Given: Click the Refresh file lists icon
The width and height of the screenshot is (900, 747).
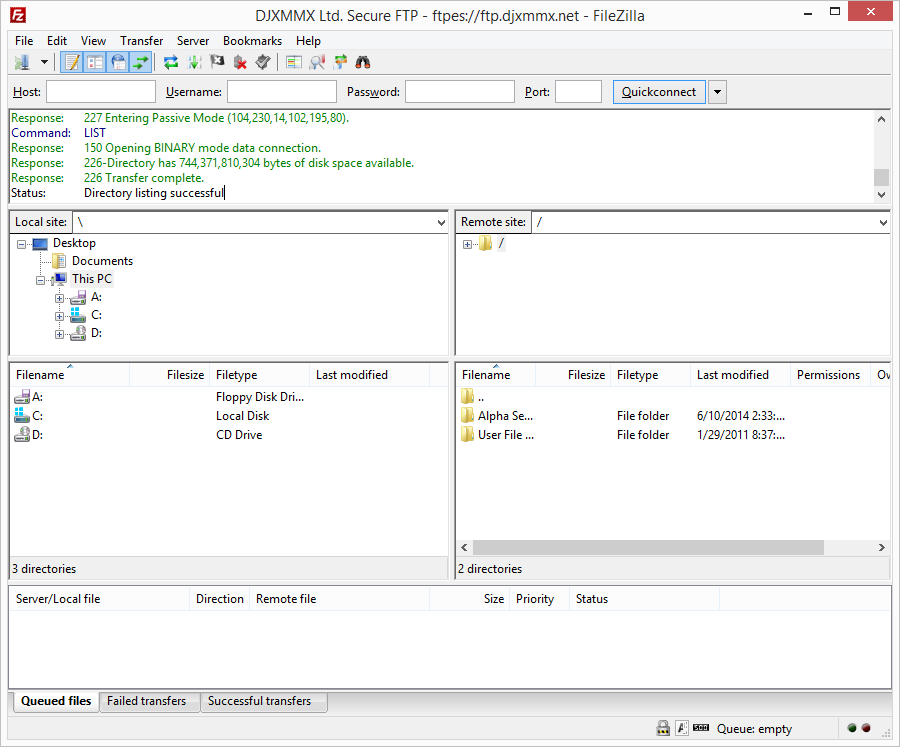Looking at the screenshot, I should 171,62.
